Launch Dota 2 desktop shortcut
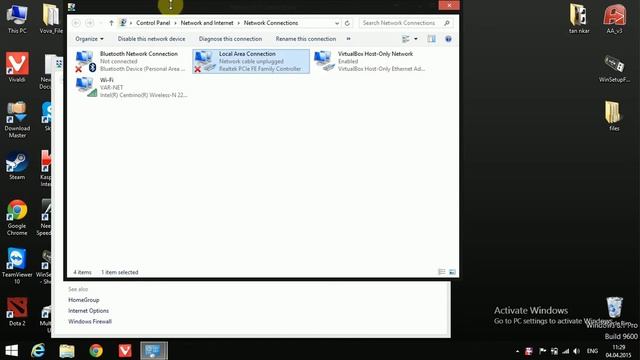Viewport: 640px width, 360px height. [x=17, y=312]
